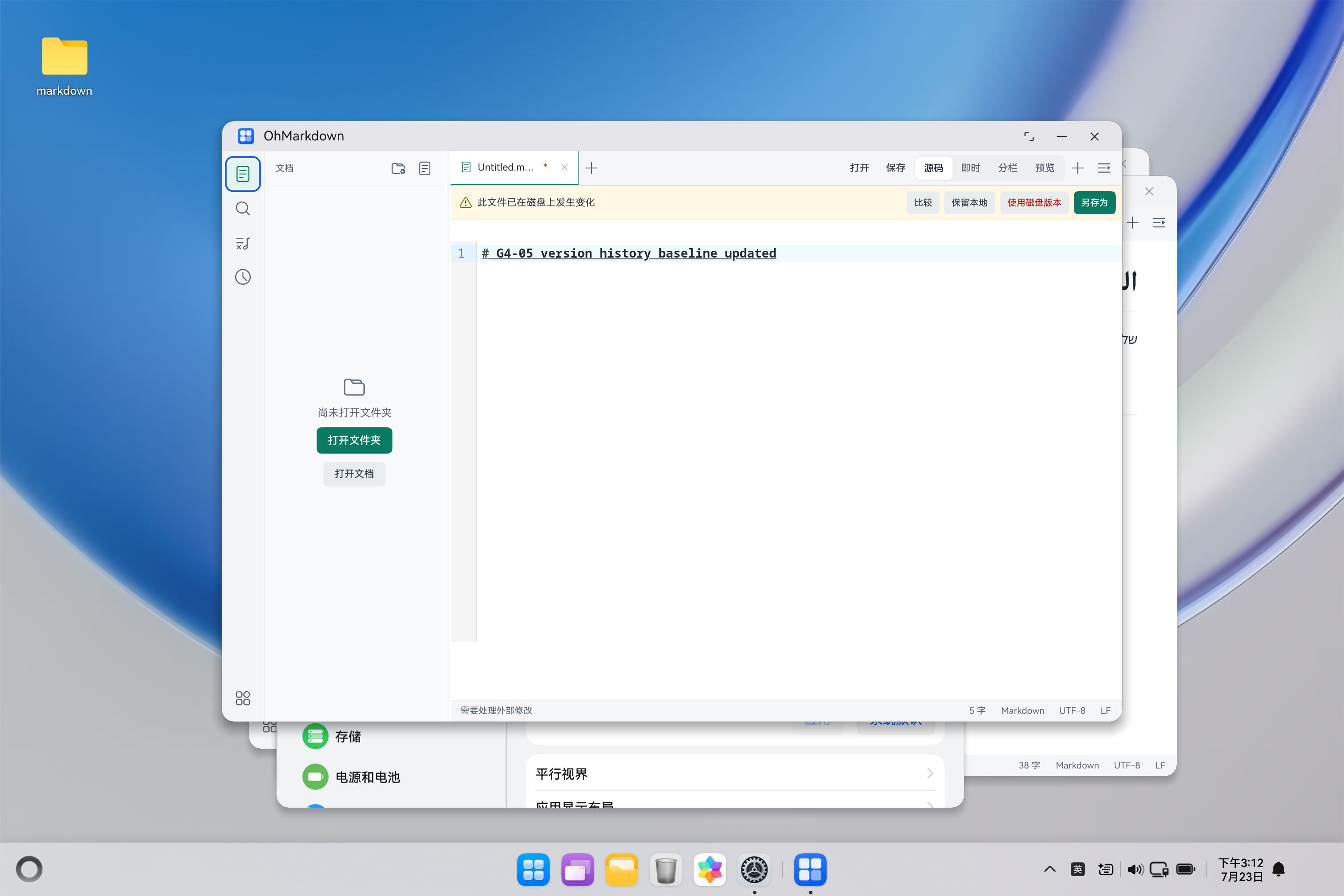This screenshot has height=896, width=1344.
Task: Expand the system tray hidden icons arrow
Action: (x=1050, y=869)
